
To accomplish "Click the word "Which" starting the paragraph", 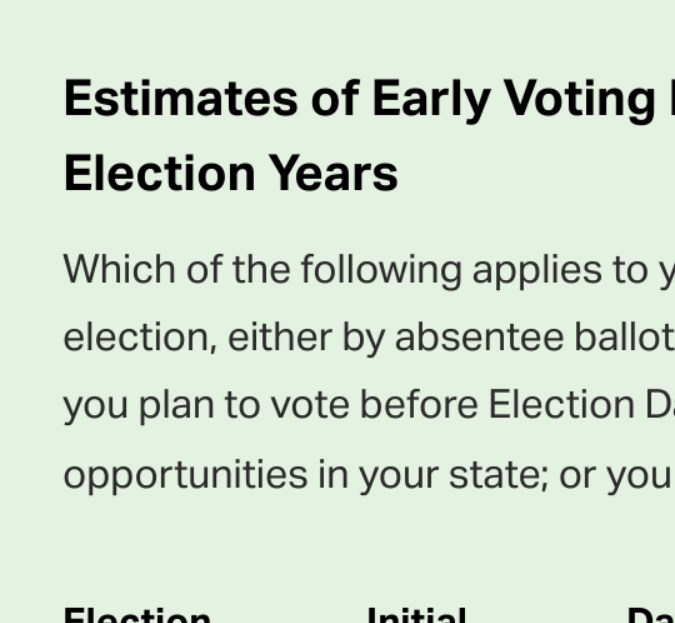I will coord(118,270).
